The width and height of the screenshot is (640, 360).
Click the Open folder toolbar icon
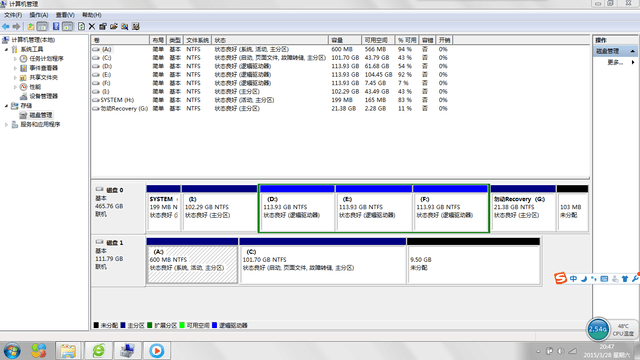pos(113,27)
